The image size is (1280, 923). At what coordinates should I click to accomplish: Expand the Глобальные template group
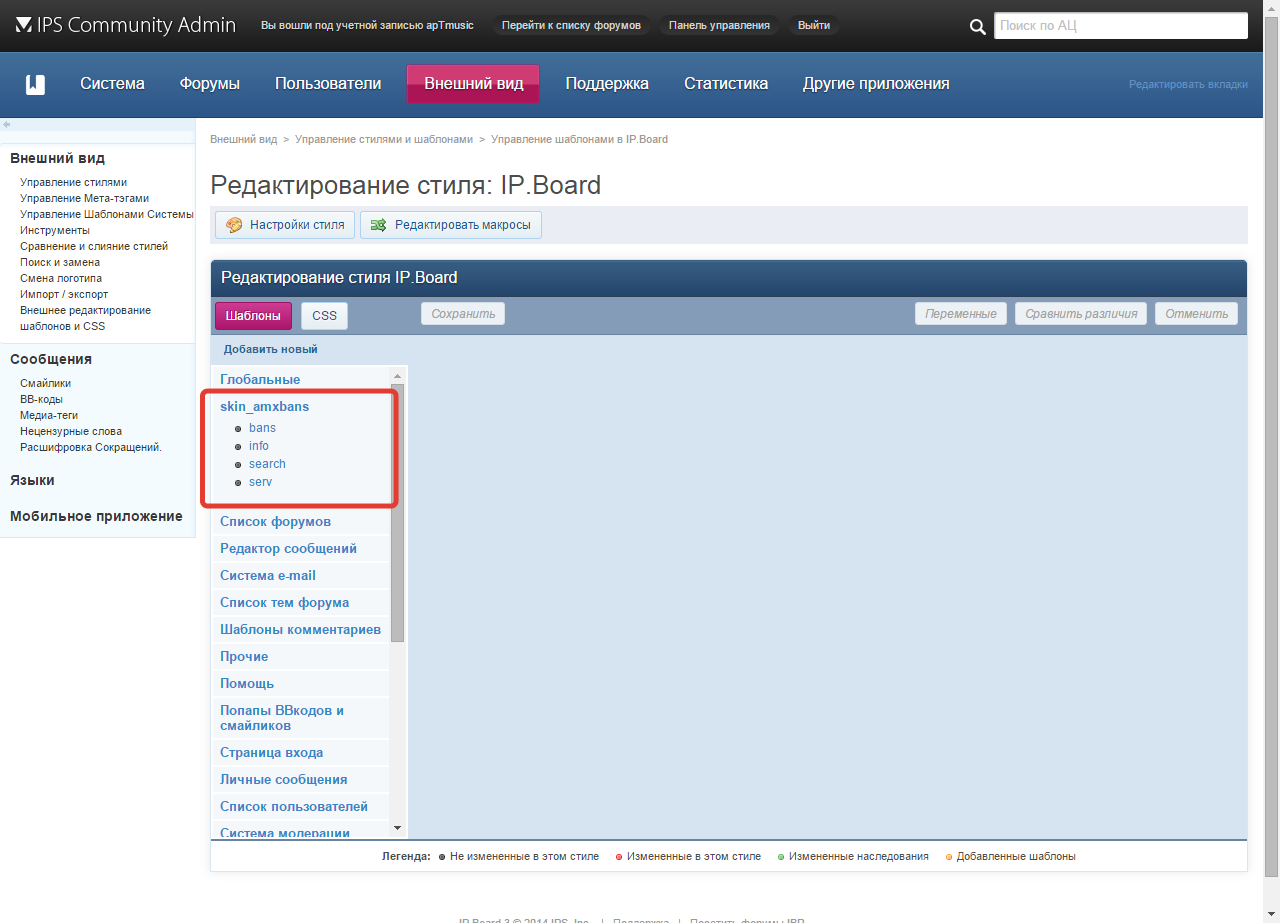tap(260, 379)
